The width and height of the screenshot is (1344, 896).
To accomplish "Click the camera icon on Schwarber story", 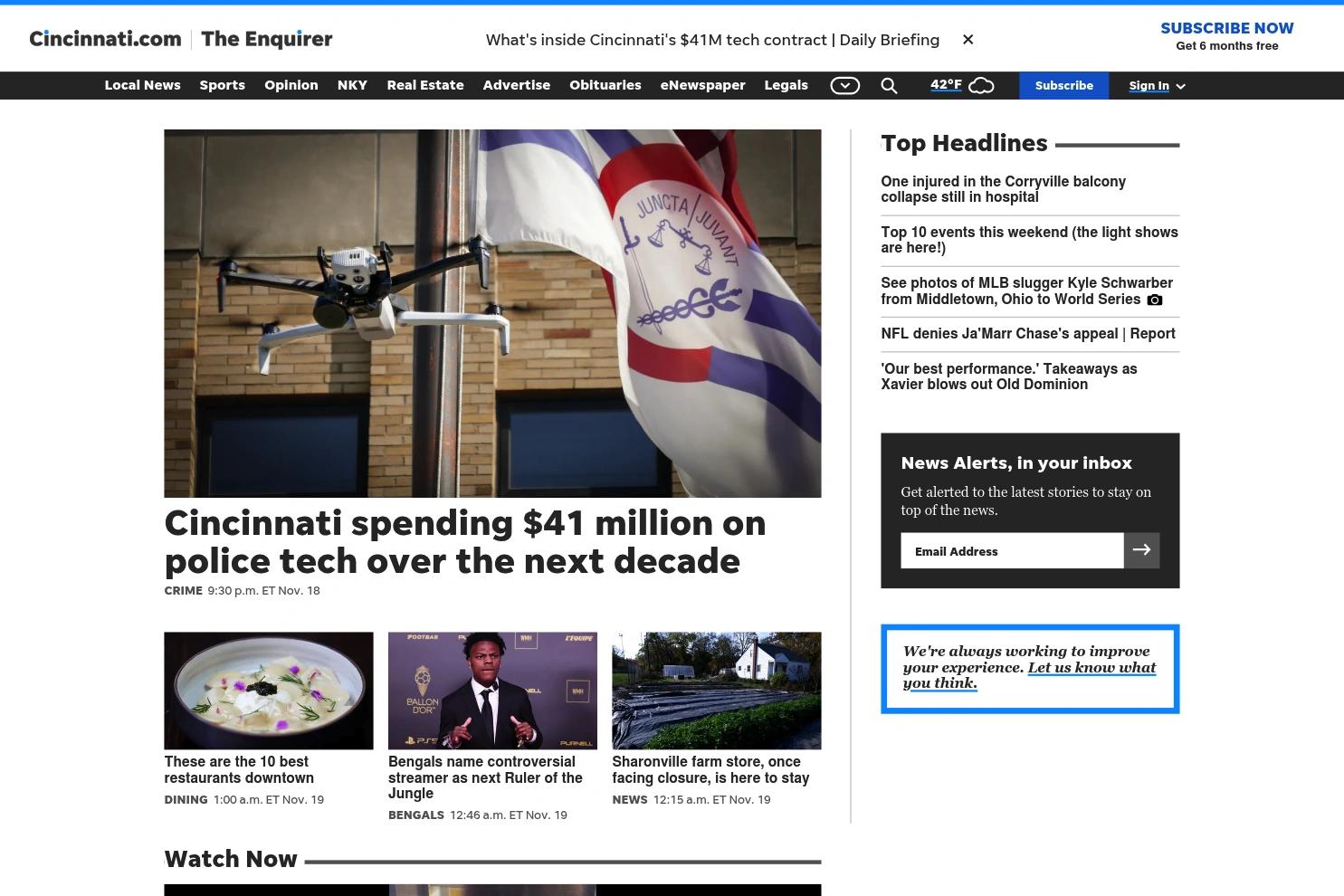I will coord(1155,300).
